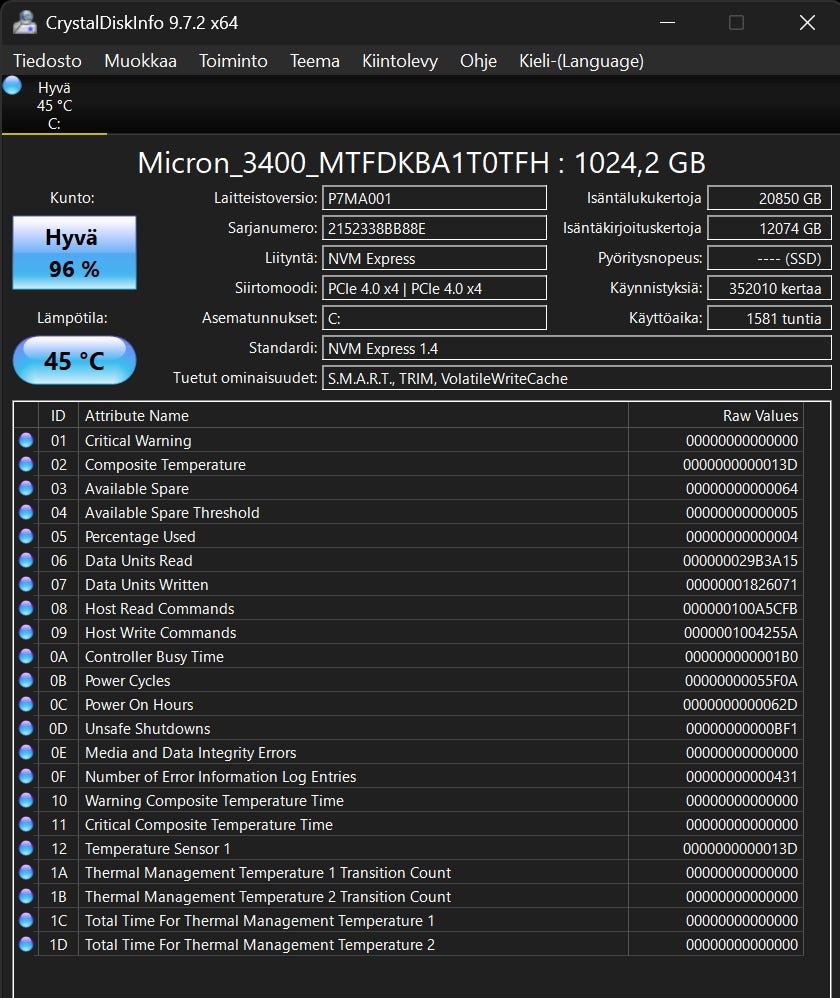Open the Tiedosto menu

(x=47, y=61)
